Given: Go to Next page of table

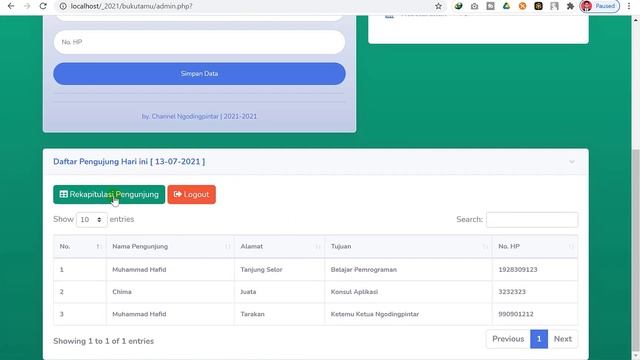Looking at the screenshot, I should 562,339.
